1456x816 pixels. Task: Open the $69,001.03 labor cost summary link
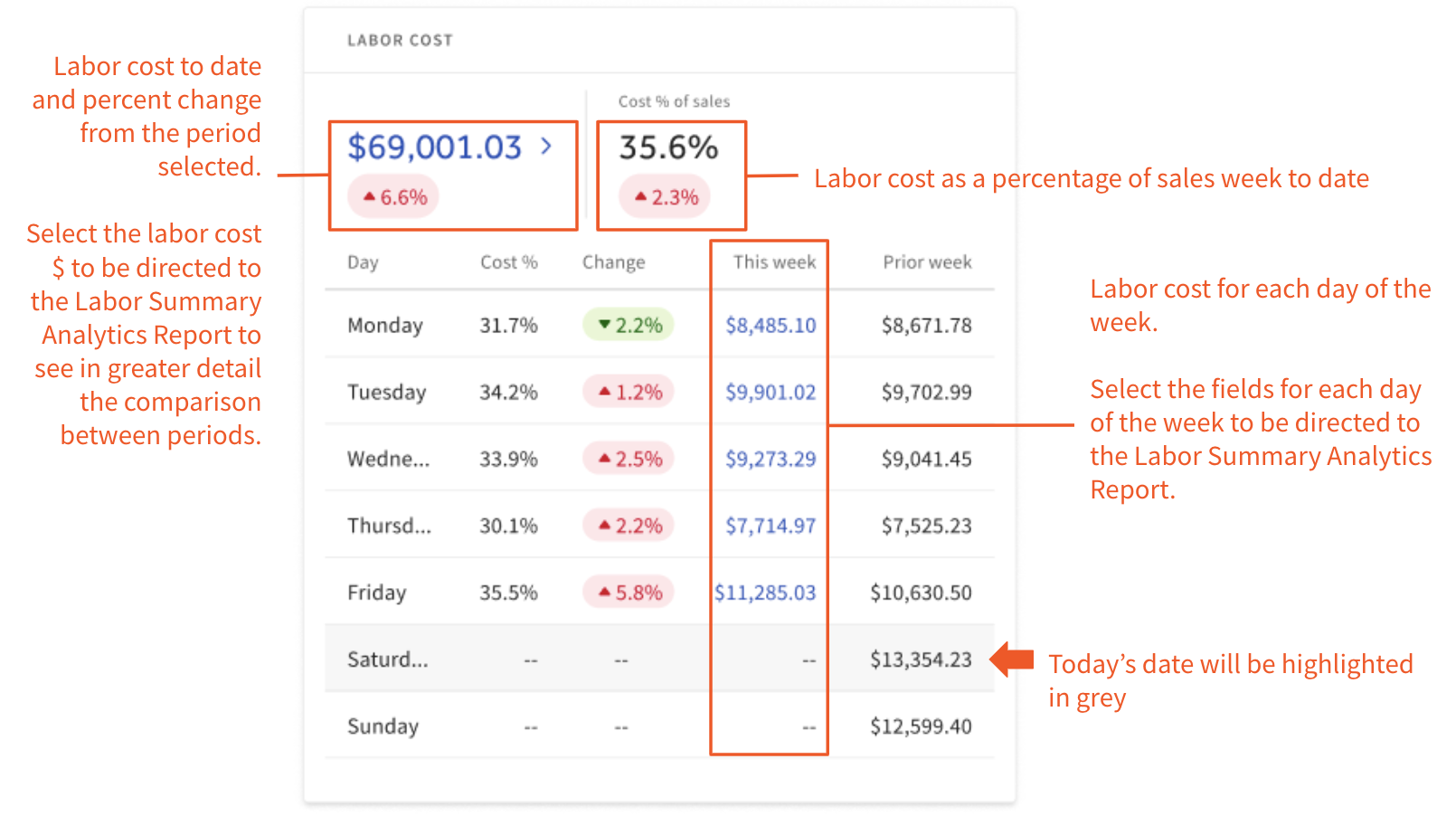(x=435, y=145)
